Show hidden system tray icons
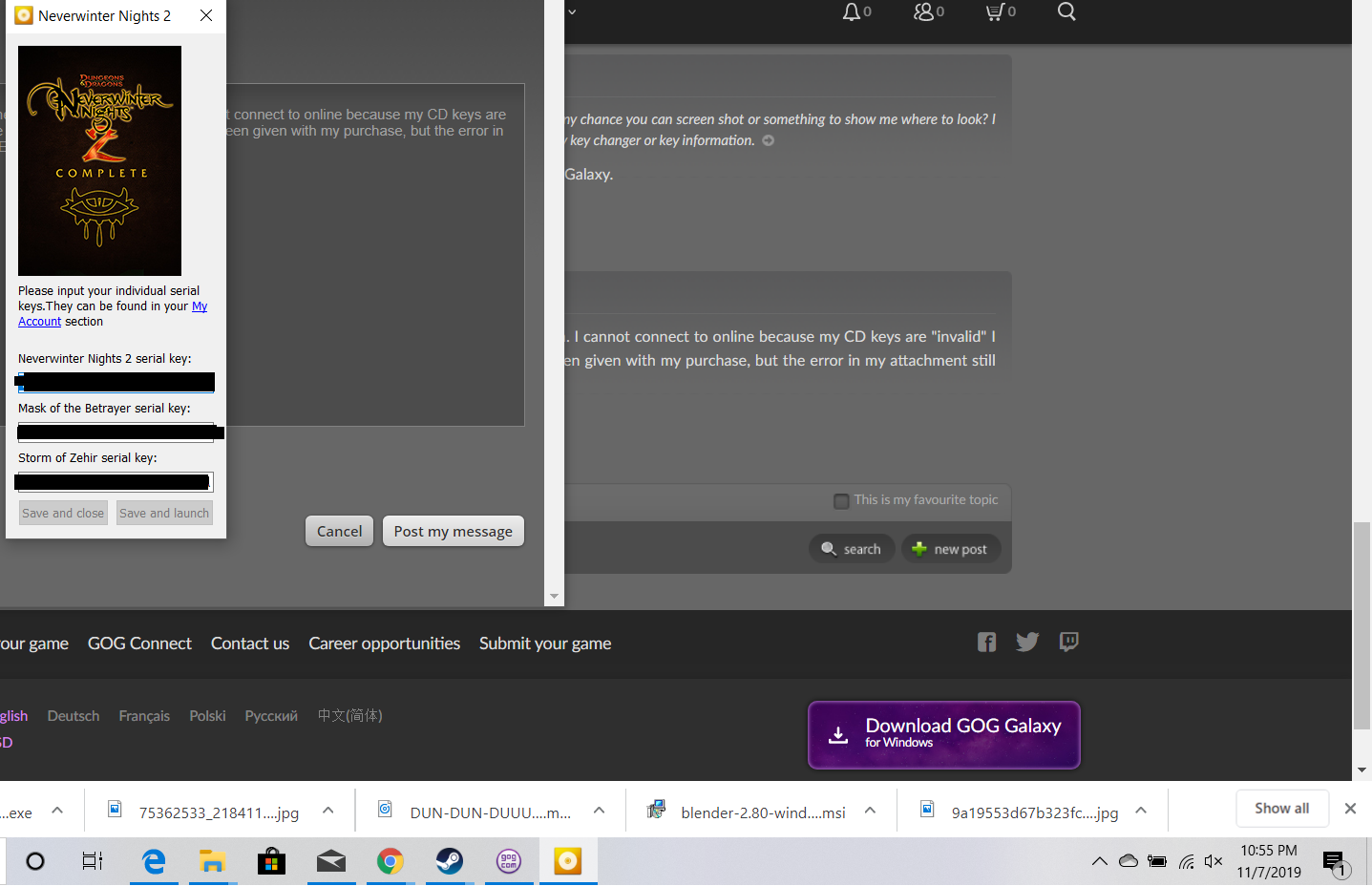 tap(1100, 861)
